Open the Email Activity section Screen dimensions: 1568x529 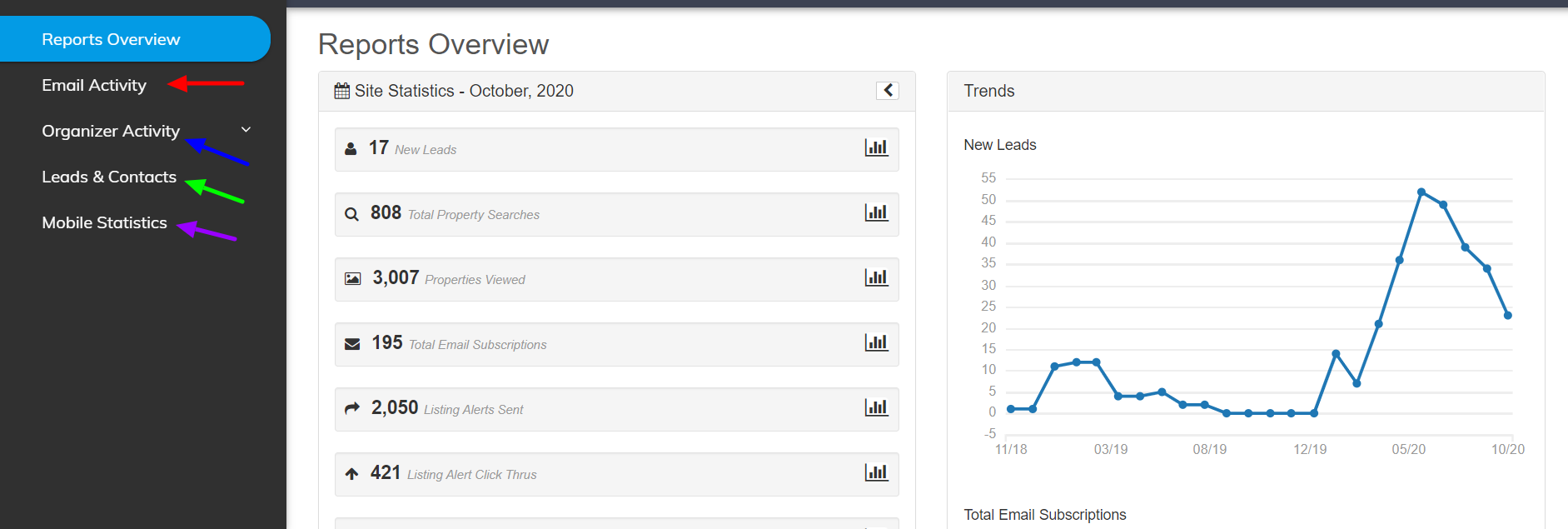coord(94,85)
